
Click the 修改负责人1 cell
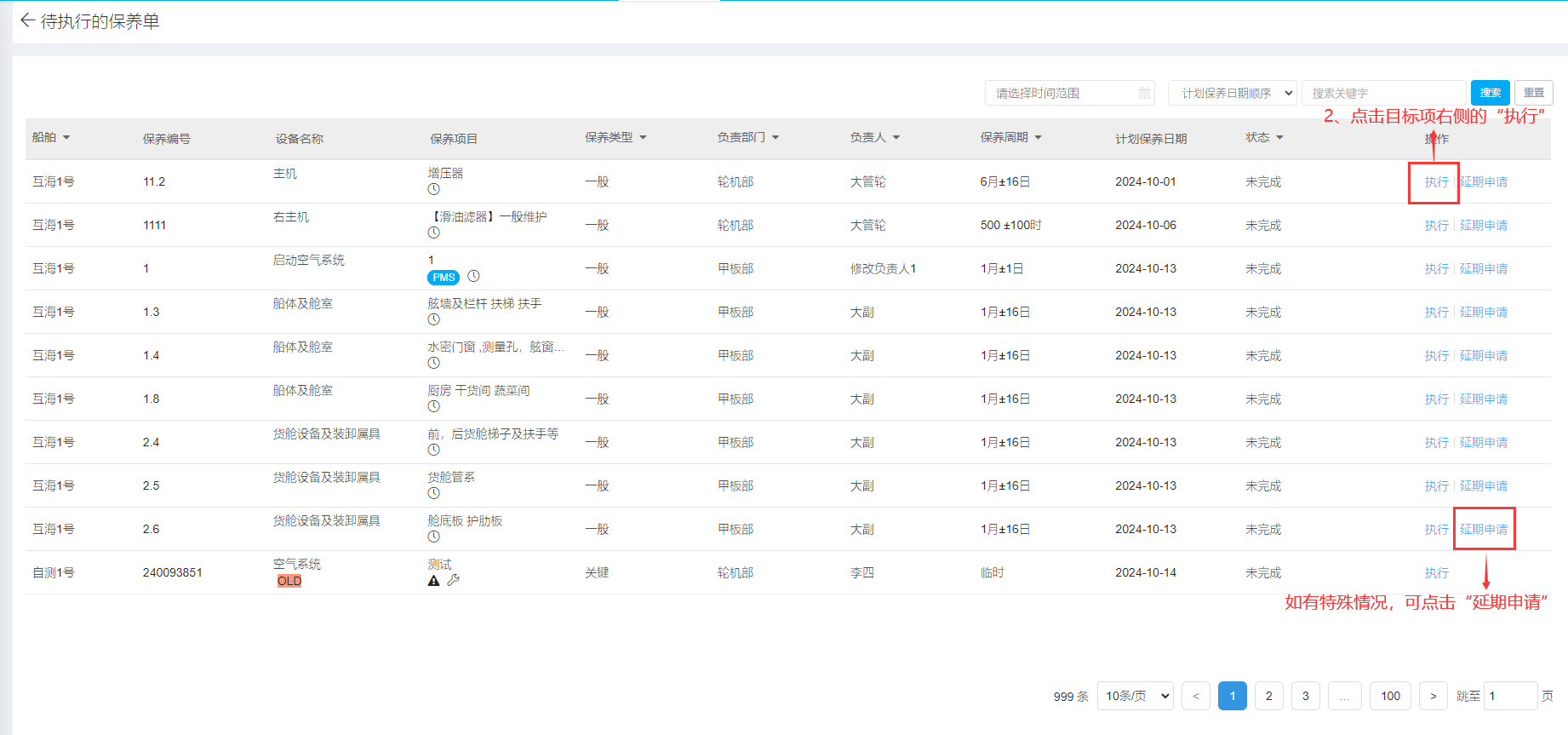point(883,269)
